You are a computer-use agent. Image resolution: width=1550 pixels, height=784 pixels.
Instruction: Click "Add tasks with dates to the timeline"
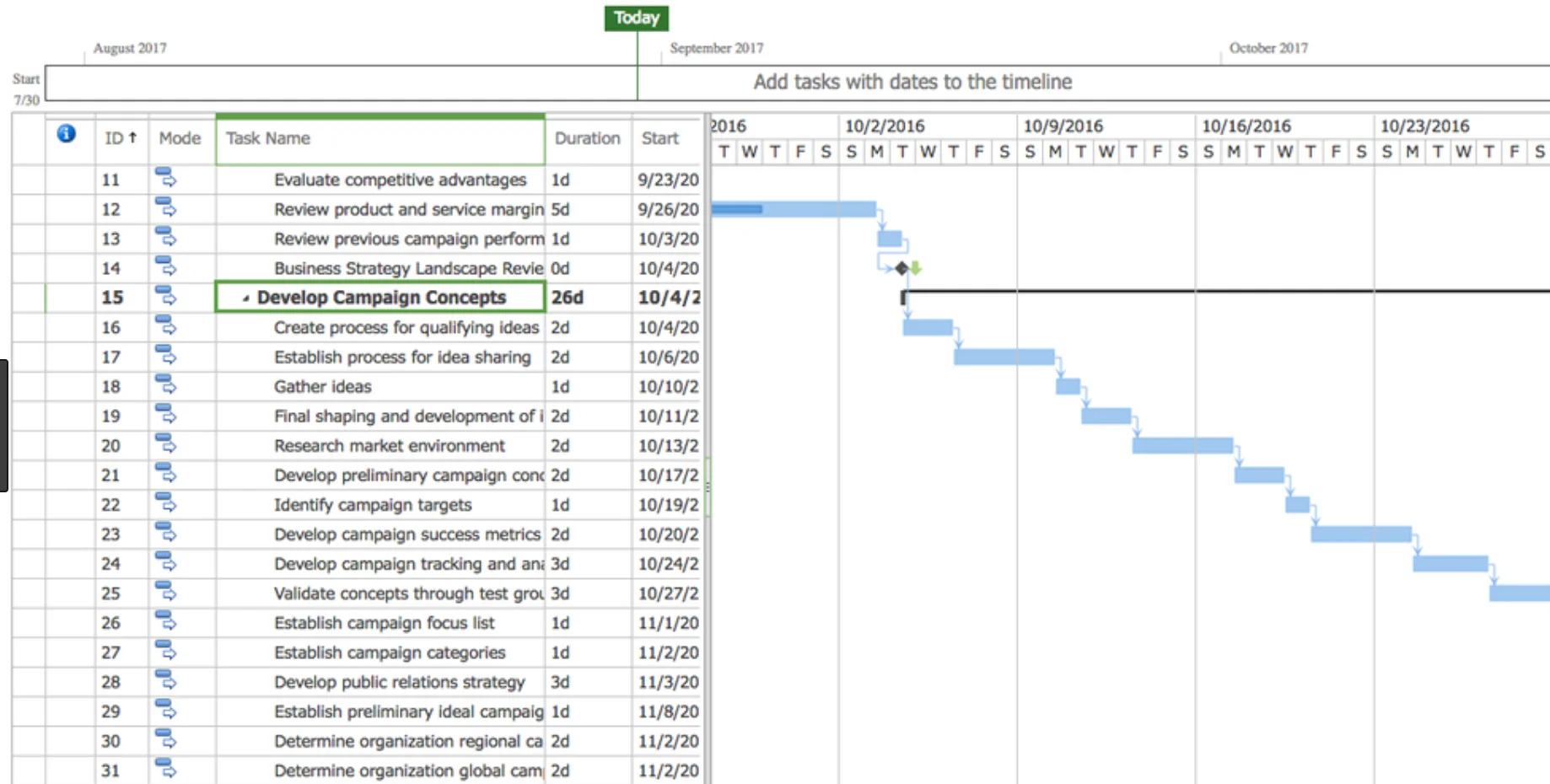912,82
